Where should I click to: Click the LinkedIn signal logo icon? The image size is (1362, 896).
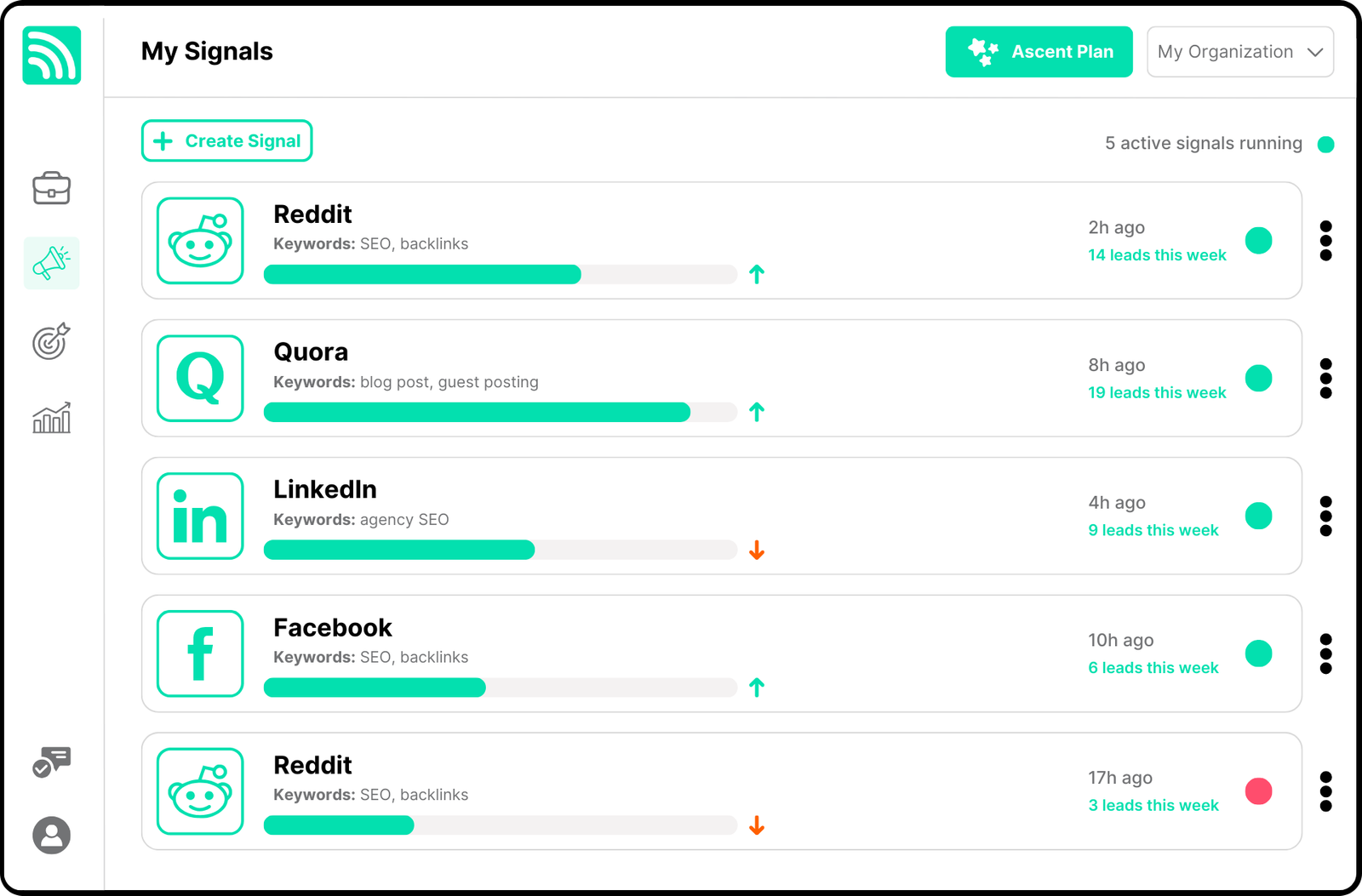[x=200, y=516]
